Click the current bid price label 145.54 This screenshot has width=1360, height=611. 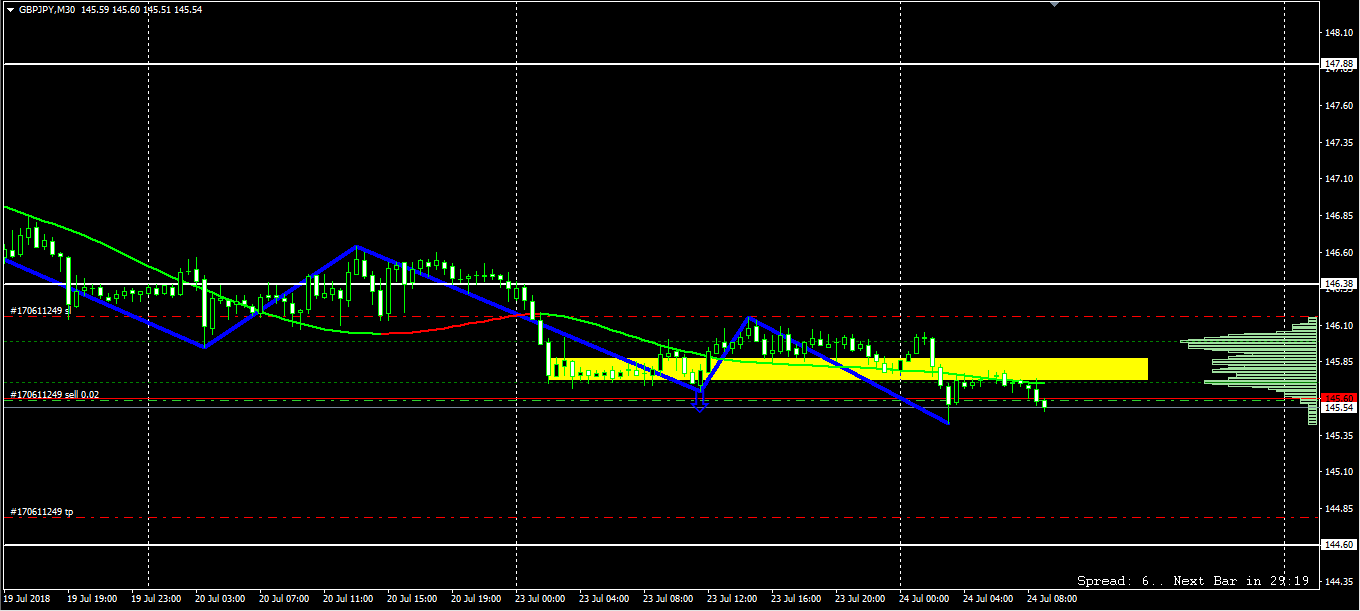[x=1339, y=408]
